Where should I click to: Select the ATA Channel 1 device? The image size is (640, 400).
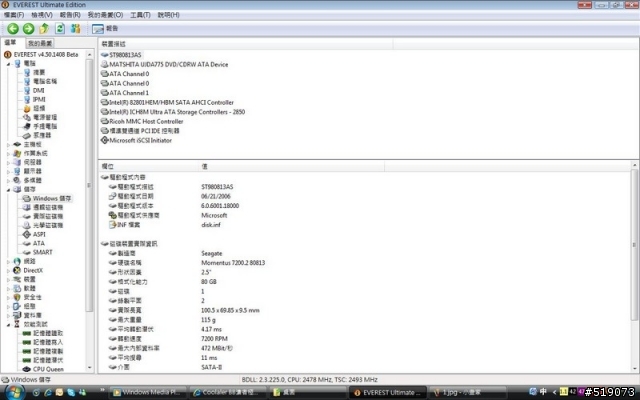[x=129, y=93]
